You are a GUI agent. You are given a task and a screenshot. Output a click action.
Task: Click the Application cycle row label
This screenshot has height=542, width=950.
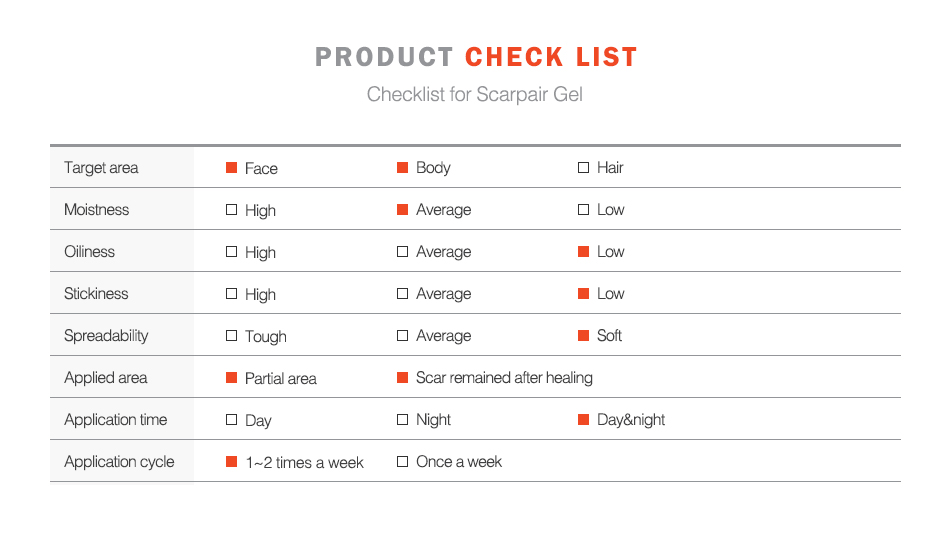click(x=119, y=462)
